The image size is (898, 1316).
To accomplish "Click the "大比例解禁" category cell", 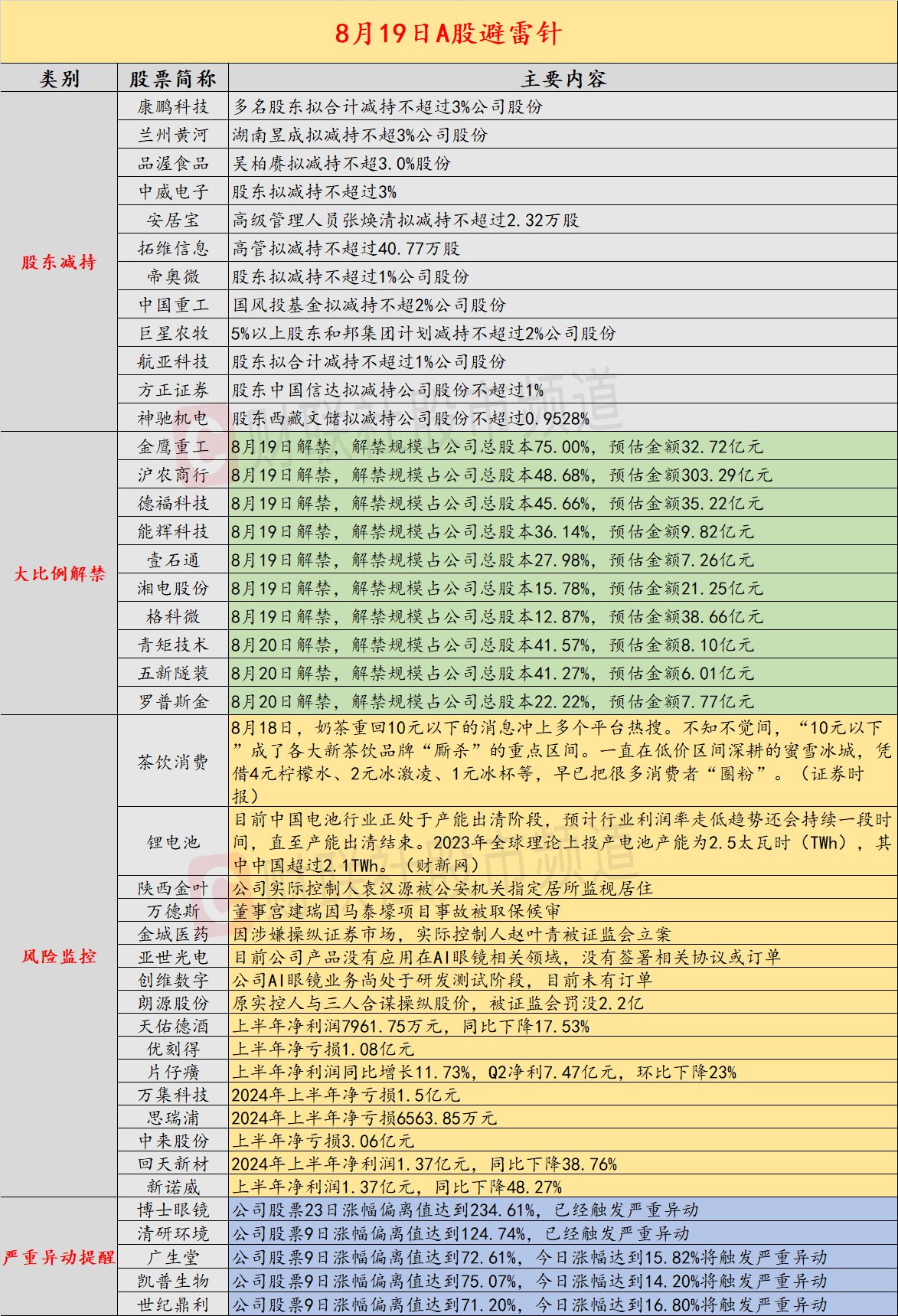I will 59,573.
